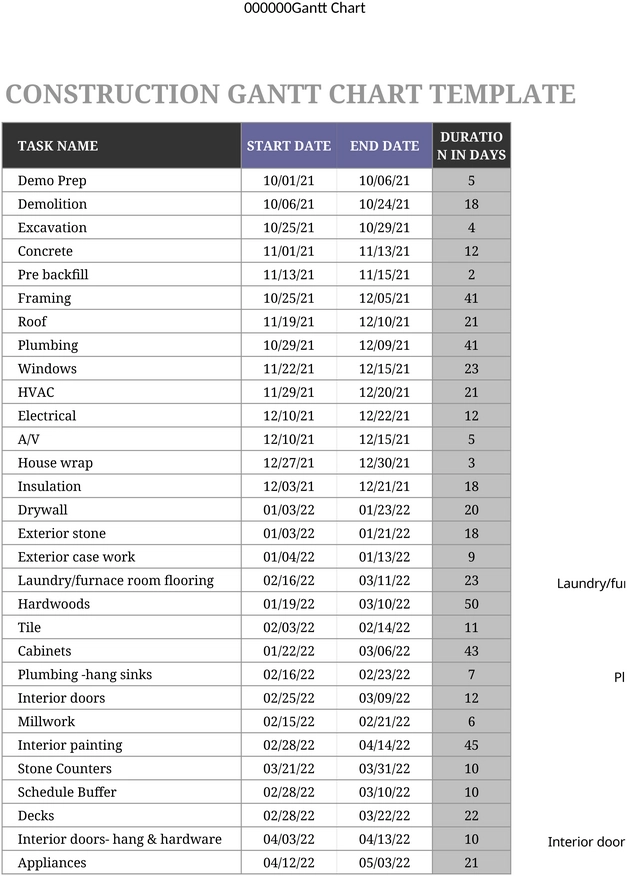This screenshot has height=876, width=627.
Task: Click the Drywall start date 01/03/22
Action: point(289,510)
